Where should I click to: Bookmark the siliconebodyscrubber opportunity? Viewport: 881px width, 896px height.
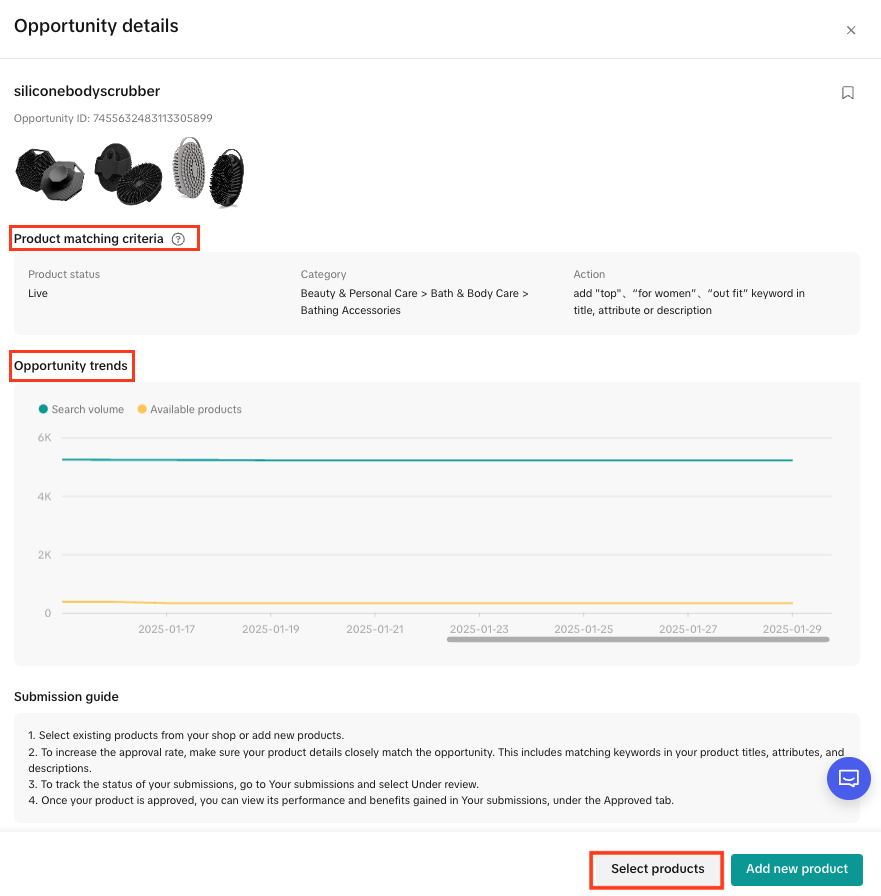coord(848,92)
